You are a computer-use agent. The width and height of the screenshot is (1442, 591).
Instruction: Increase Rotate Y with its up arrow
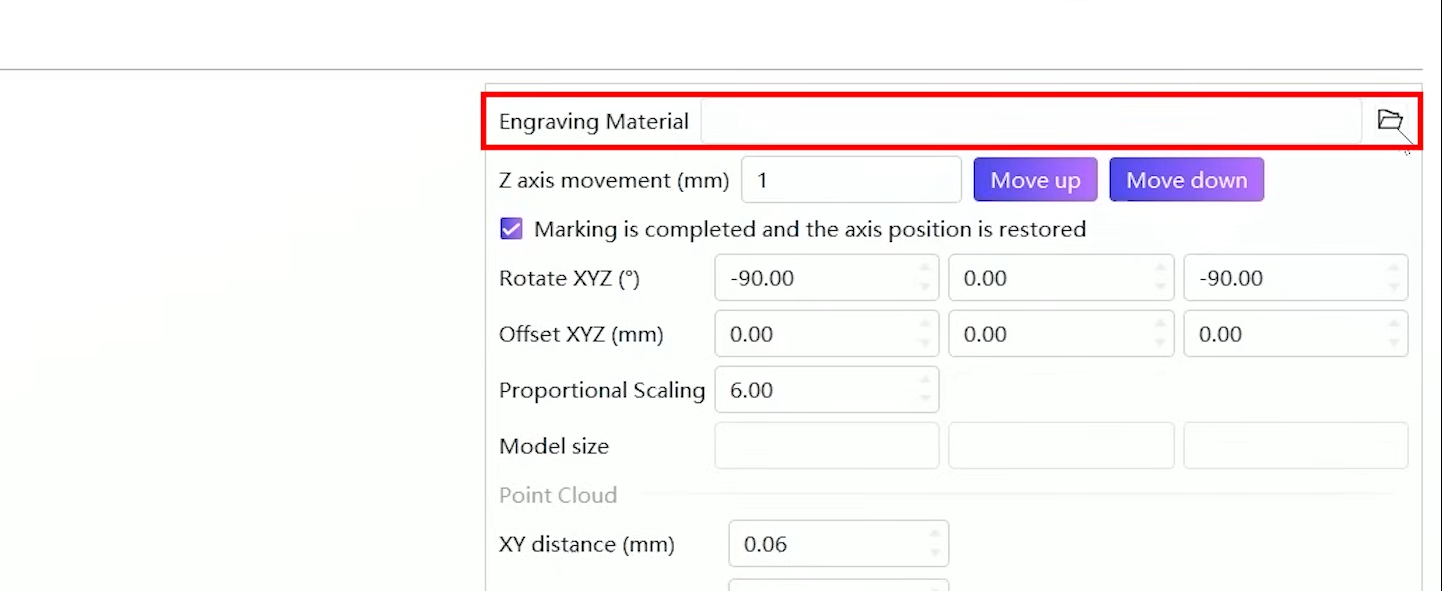(1160, 268)
